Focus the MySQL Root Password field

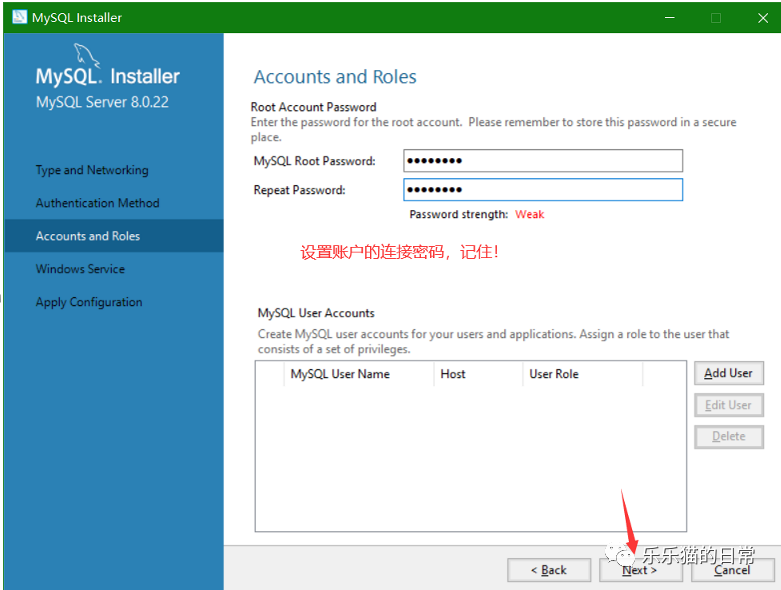coord(543,161)
